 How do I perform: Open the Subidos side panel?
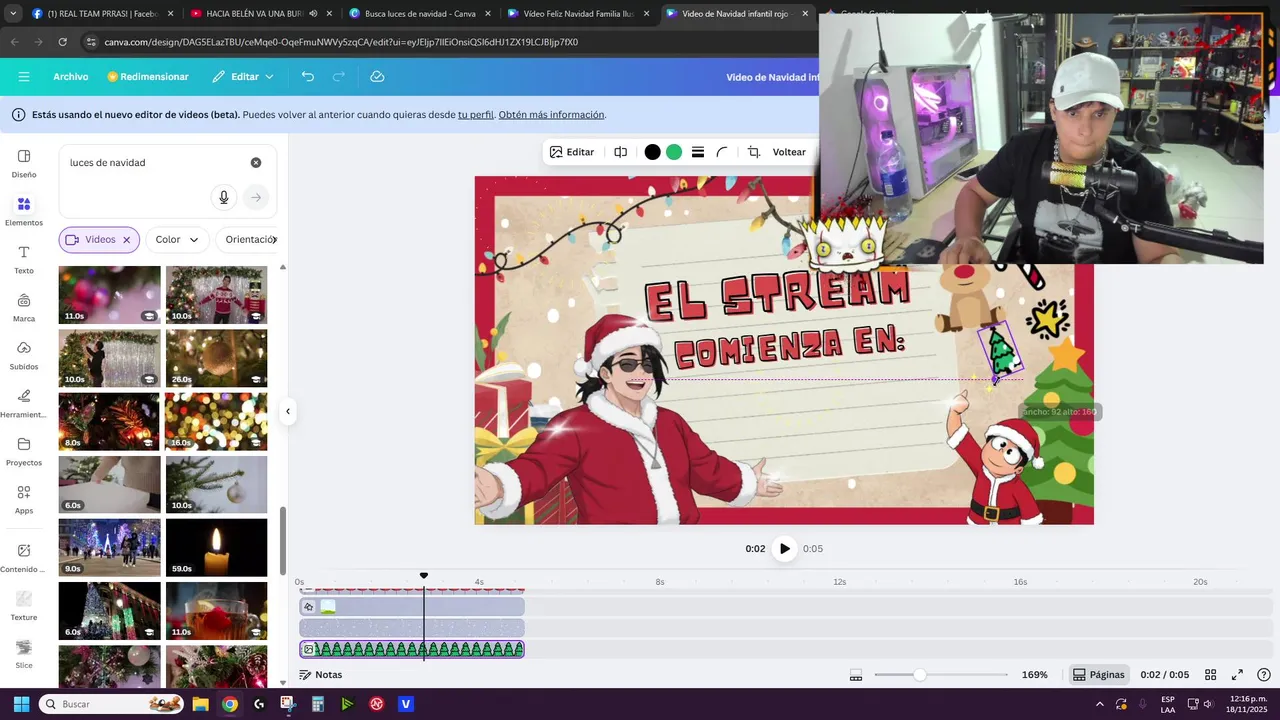tap(24, 355)
